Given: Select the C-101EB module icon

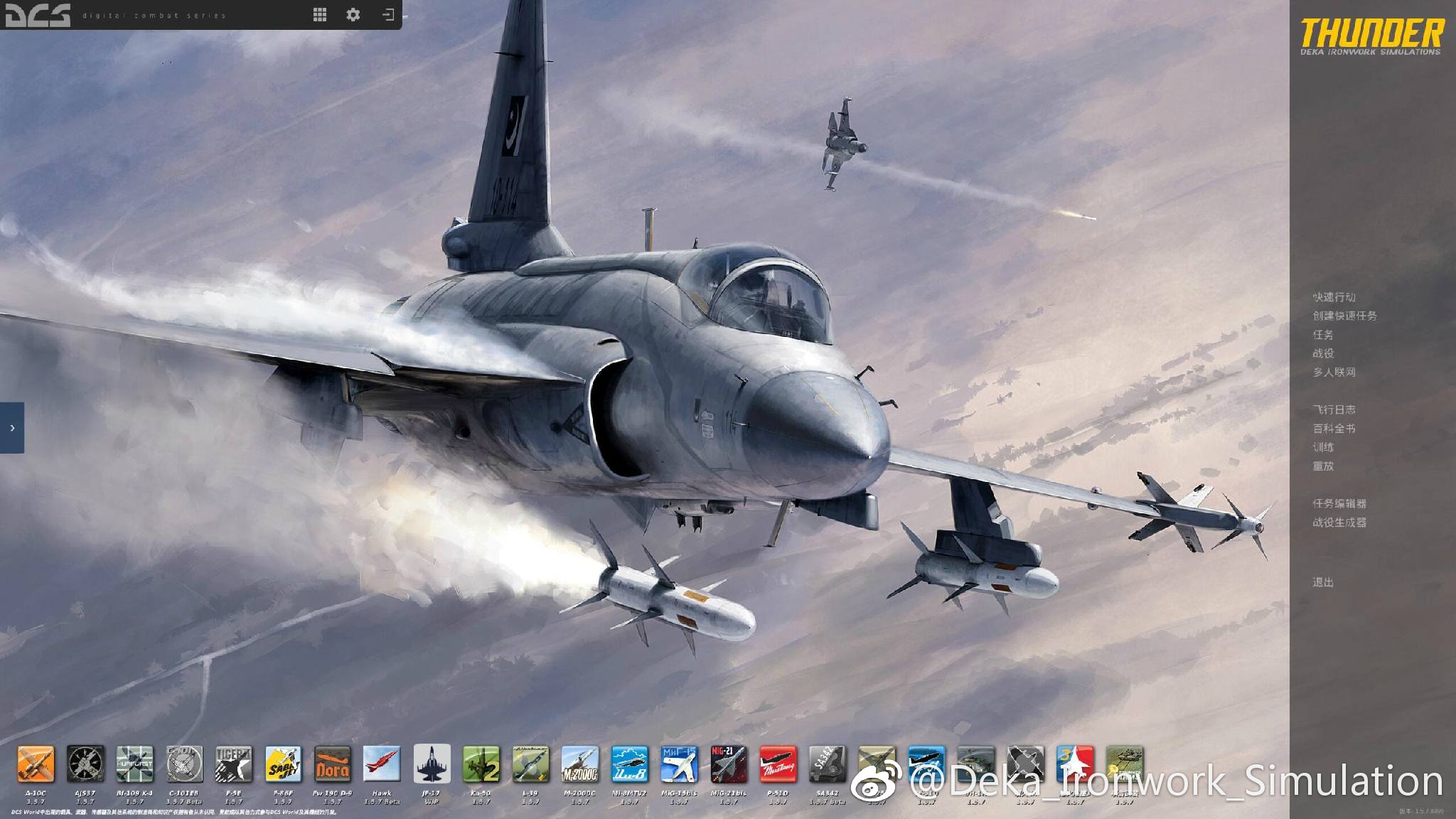Looking at the screenshot, I should 184,764.
